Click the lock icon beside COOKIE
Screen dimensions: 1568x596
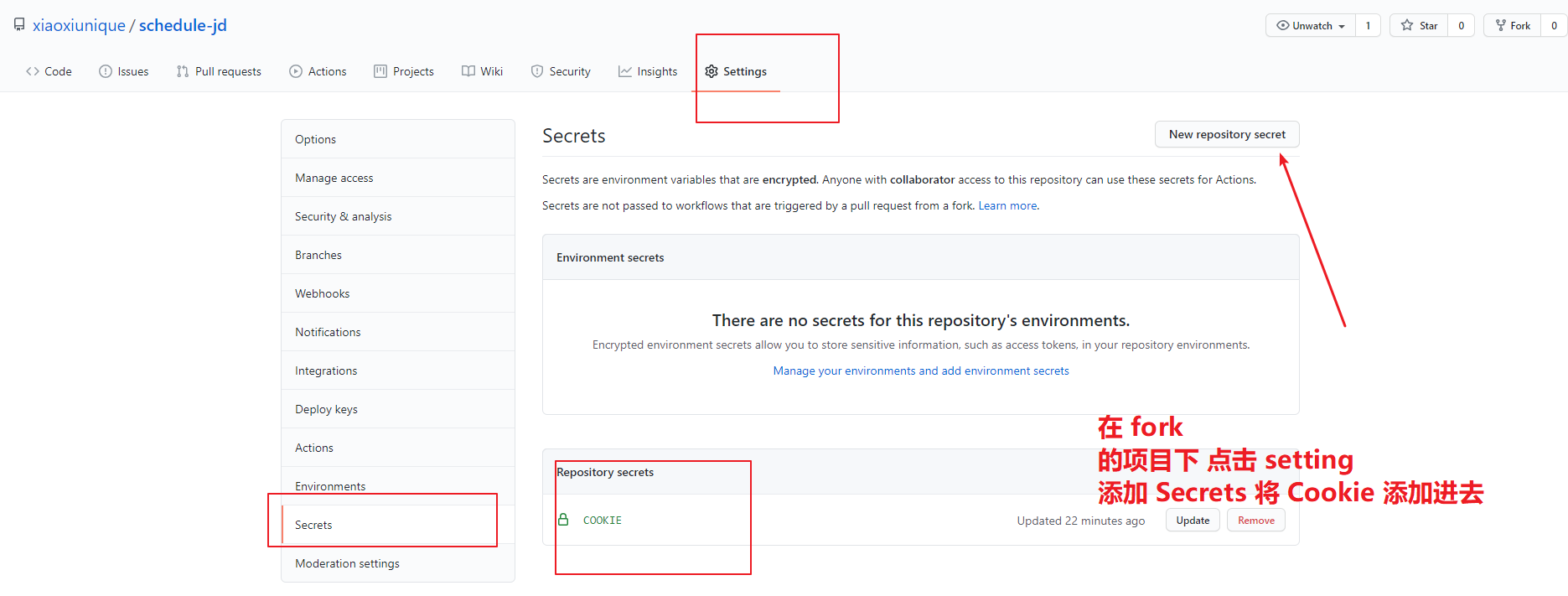tap(563, 520)
